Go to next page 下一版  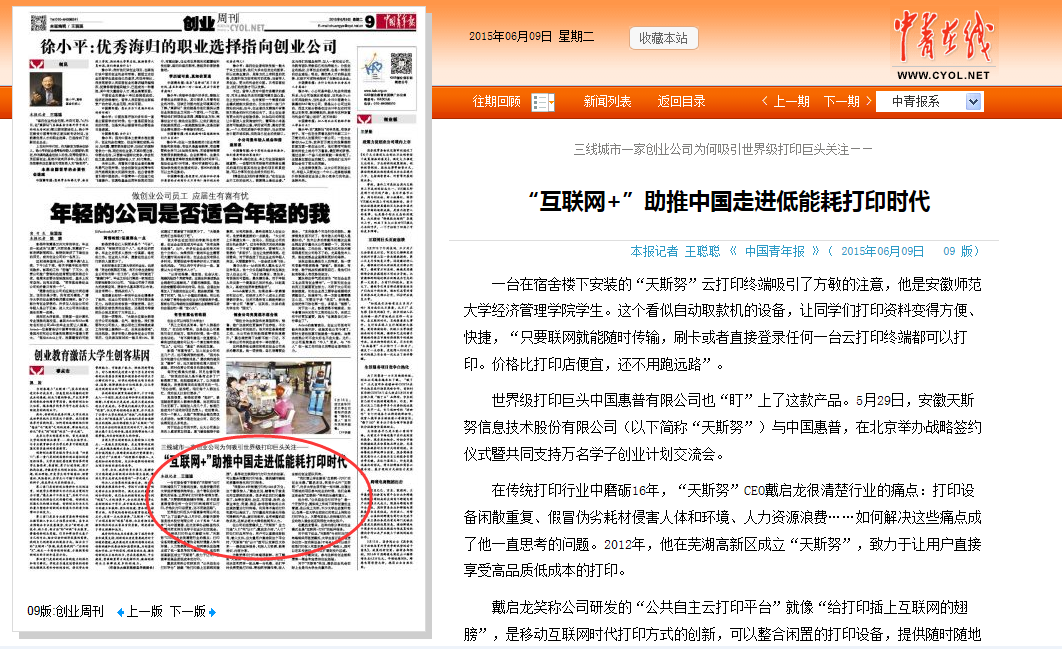click(x=188, y=612)
